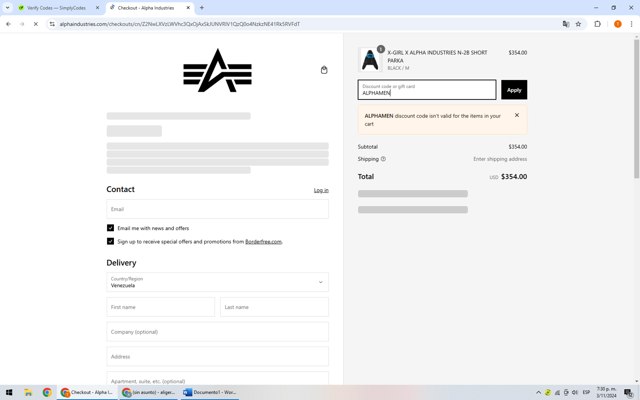Viewport: 640px width, 400px height.
Task: Click the page vertical scrollbar
Action: click(x=636, y=109)
